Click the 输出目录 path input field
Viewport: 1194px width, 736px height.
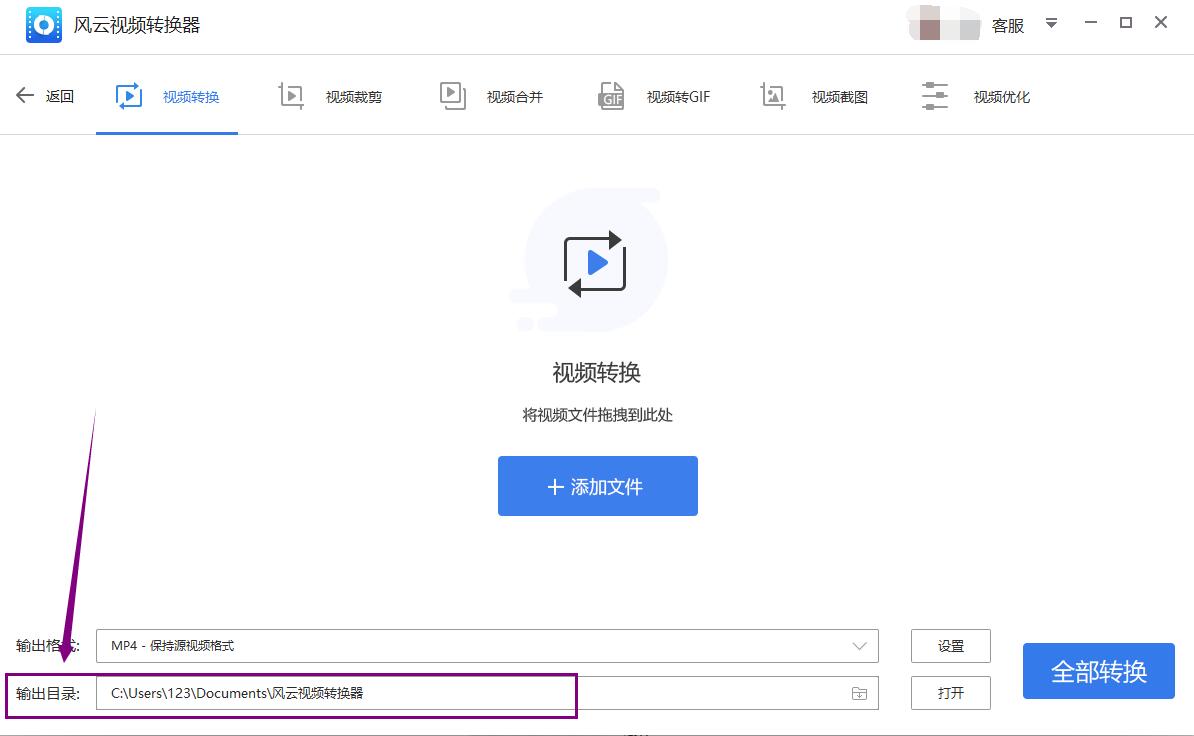(x=487, y=693)
